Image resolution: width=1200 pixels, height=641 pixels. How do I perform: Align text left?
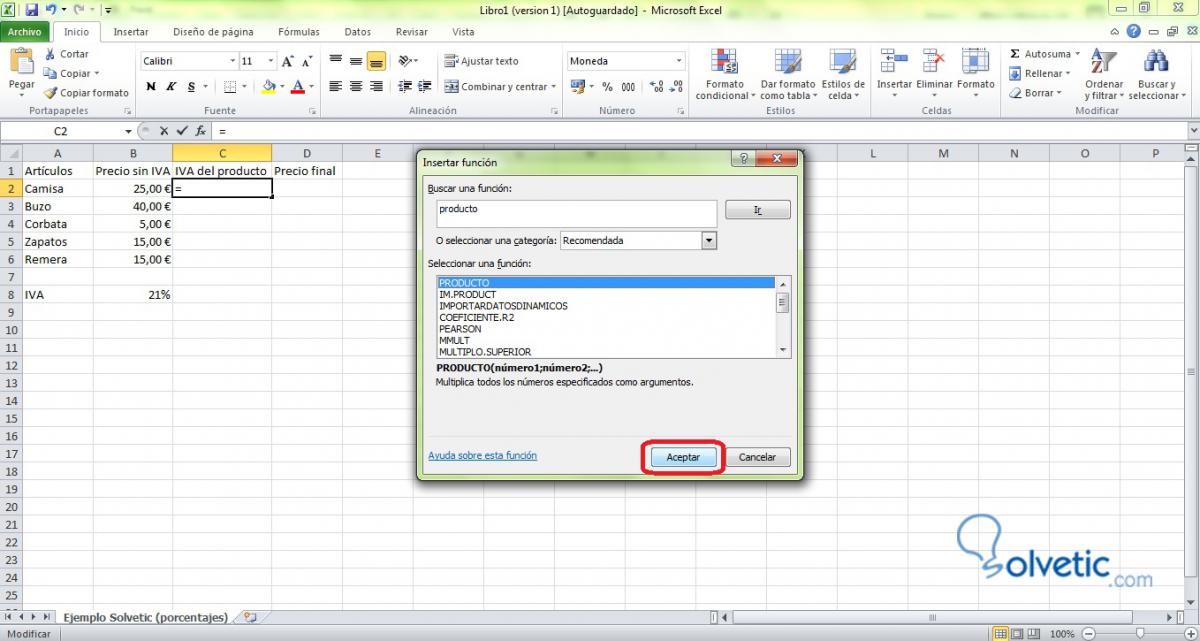pyautogui.click(x=336, y=87)
